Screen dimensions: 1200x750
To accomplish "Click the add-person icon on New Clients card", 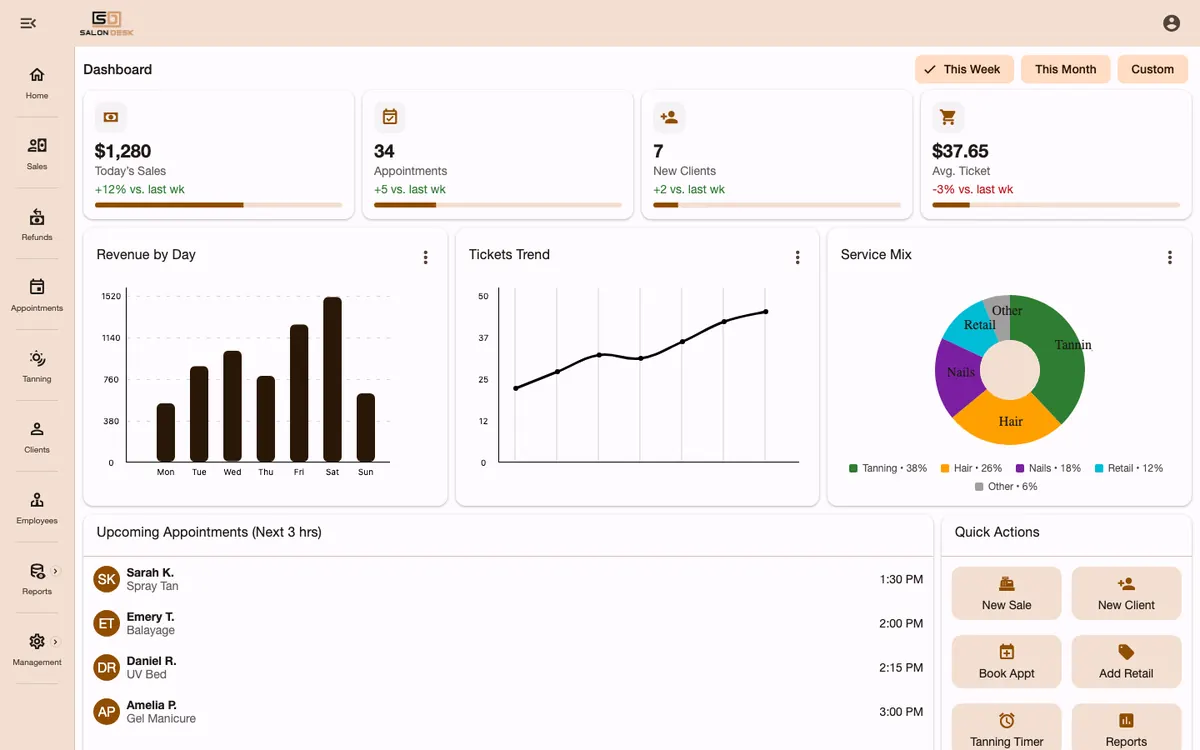I will [669, 117].
